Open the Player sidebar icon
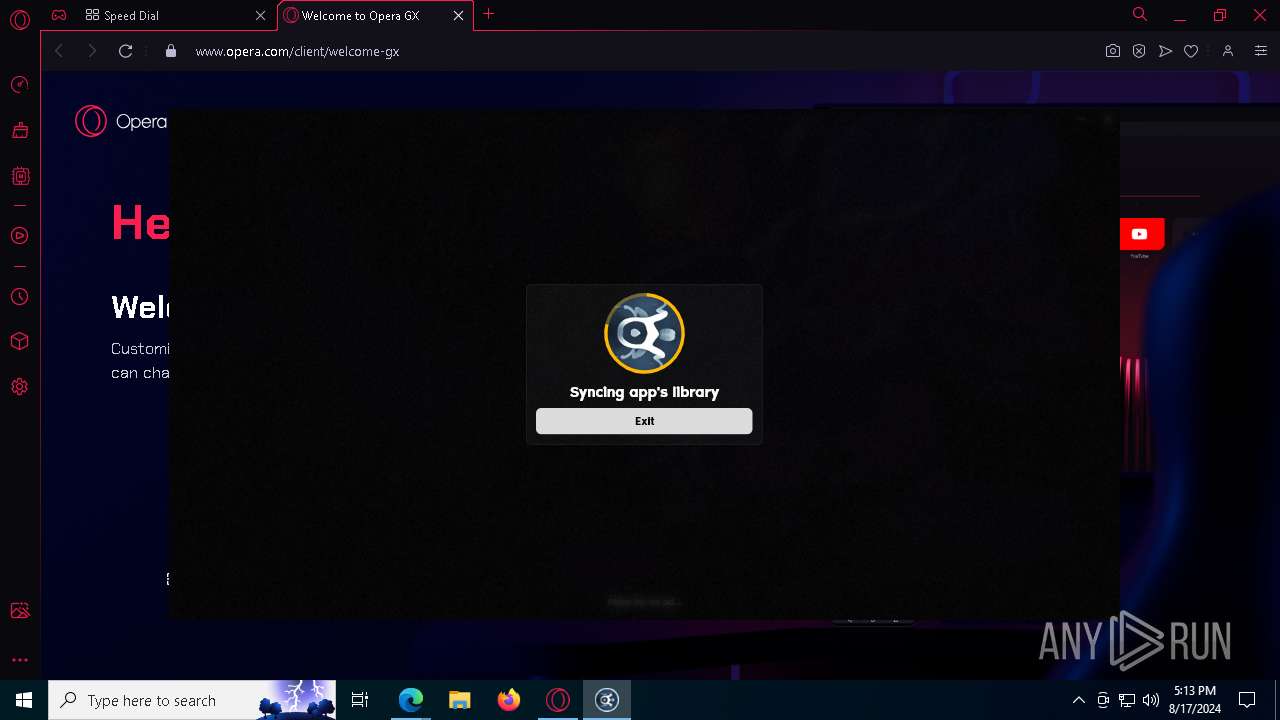Screen dimensions: 1280x720 pyautogui.click(x=19, y=236)
